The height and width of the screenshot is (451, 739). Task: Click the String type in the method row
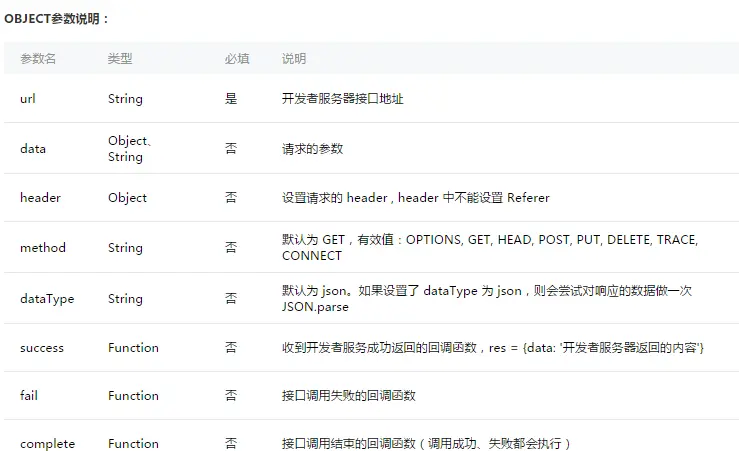(125, 248)
